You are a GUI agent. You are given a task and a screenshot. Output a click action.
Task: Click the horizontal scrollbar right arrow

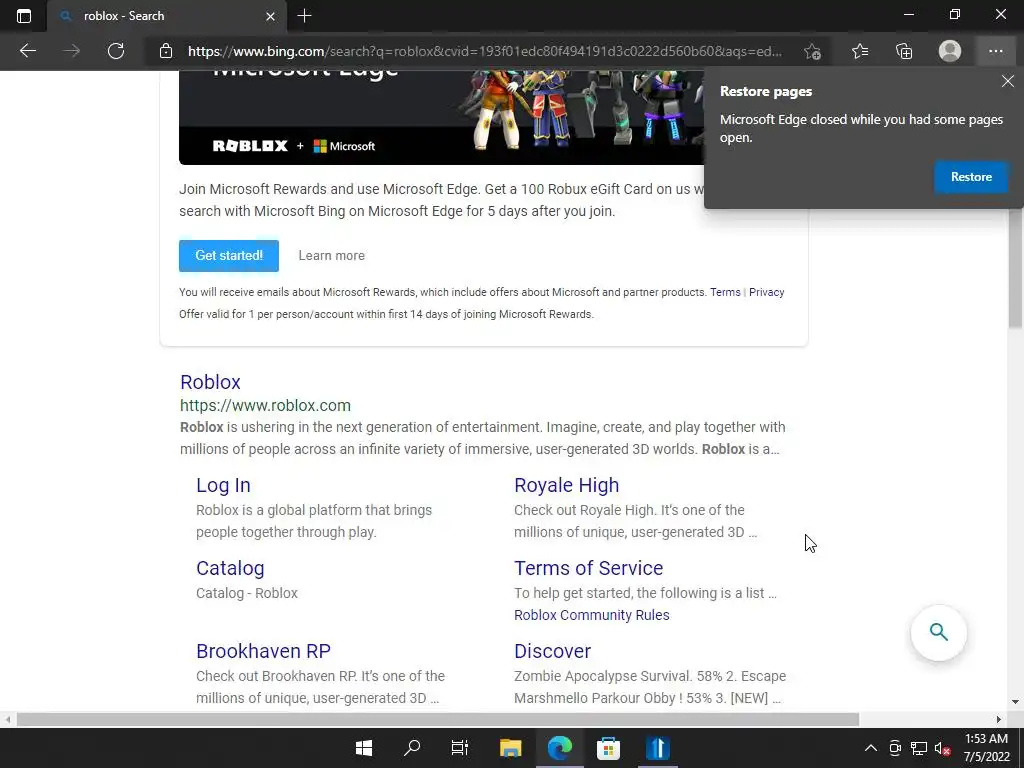pyautogui.click(x=999, y=720)
